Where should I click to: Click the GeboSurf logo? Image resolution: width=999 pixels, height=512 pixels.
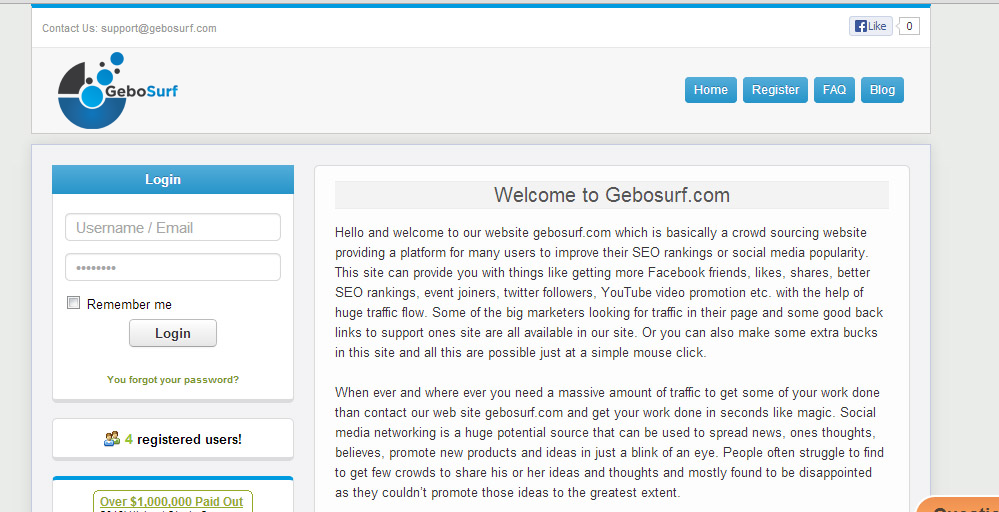118,90
